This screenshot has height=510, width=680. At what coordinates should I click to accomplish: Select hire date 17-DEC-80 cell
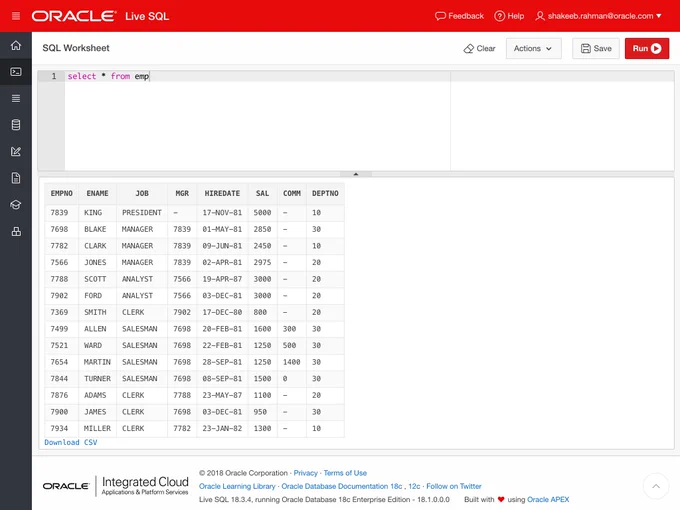point(222,312)
